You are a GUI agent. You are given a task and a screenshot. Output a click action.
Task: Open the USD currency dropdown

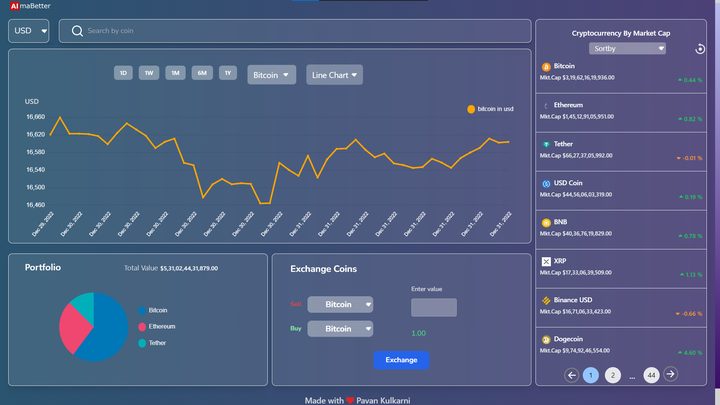click(29, 31)
